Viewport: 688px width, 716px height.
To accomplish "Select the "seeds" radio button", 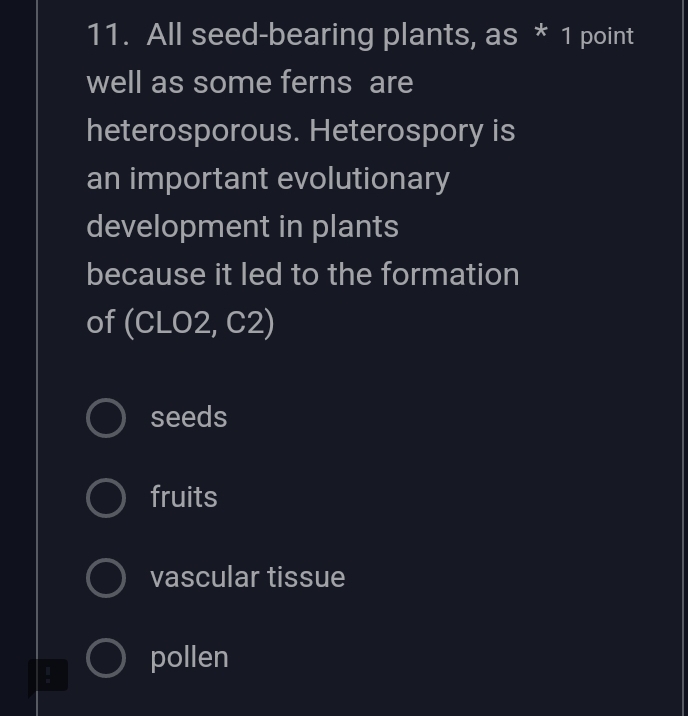I will click(x=106, y=418).
